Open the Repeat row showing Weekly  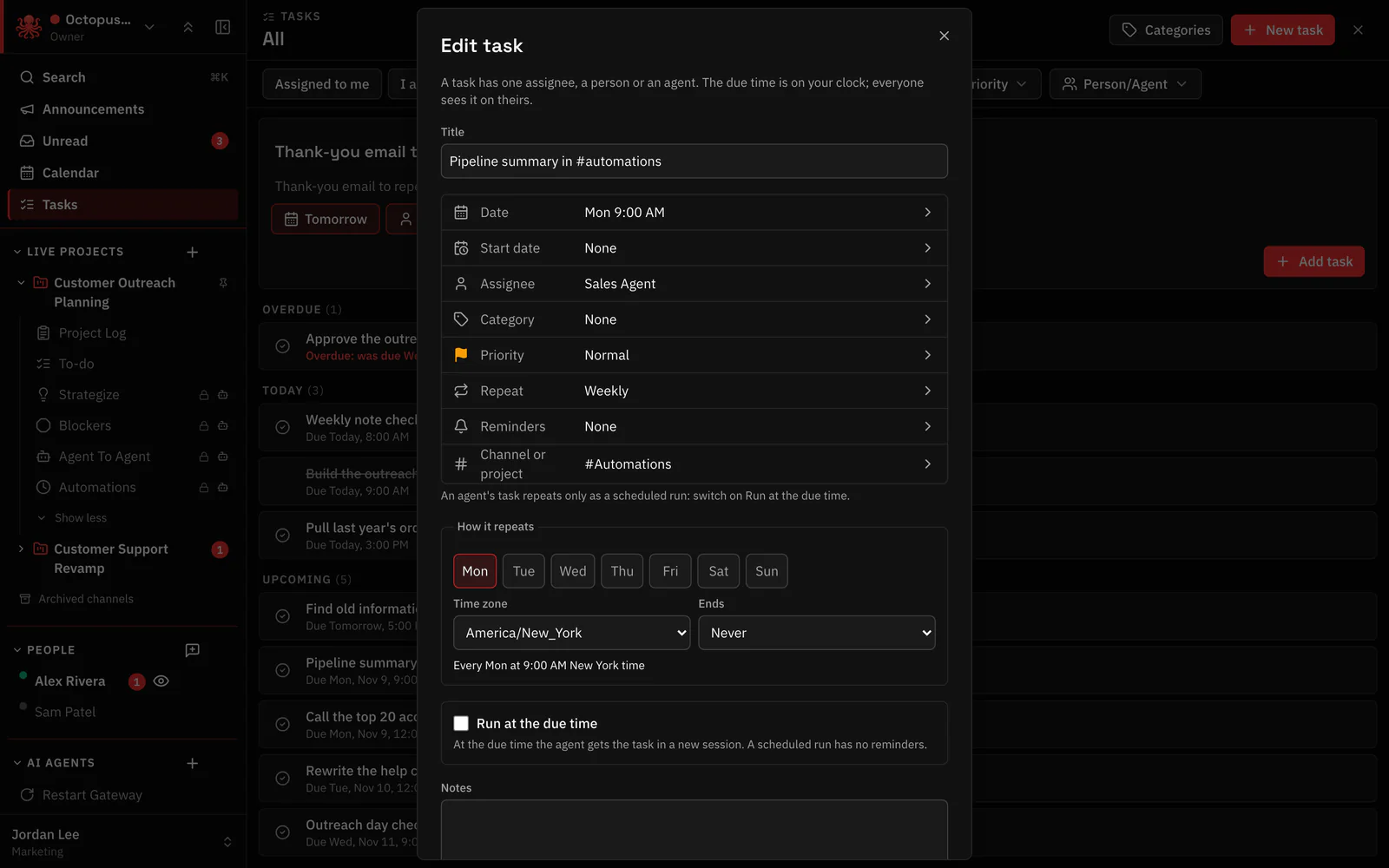coord(694,391)
